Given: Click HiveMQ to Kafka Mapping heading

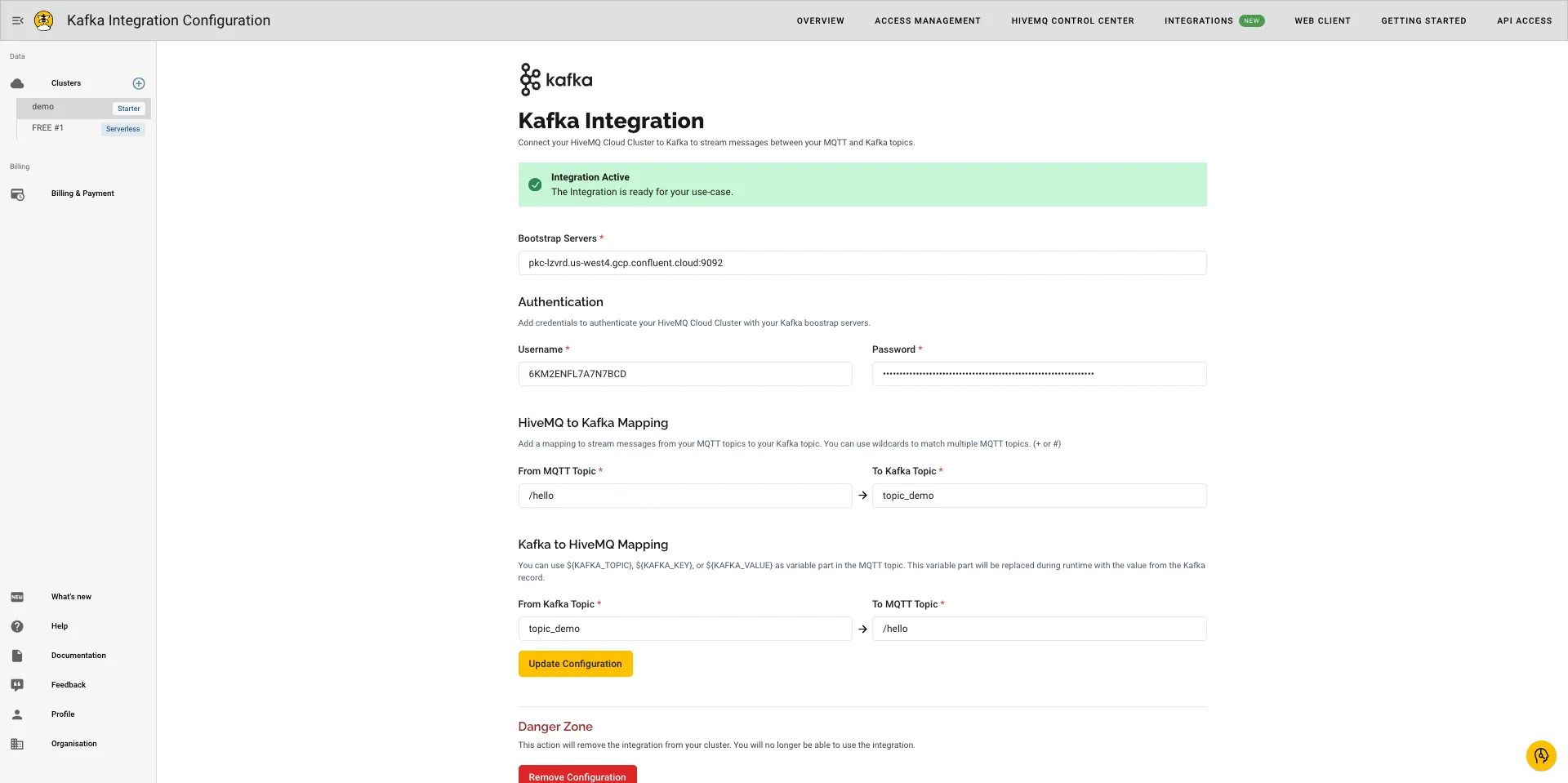Looking at the screenshot, I should 593,423.
